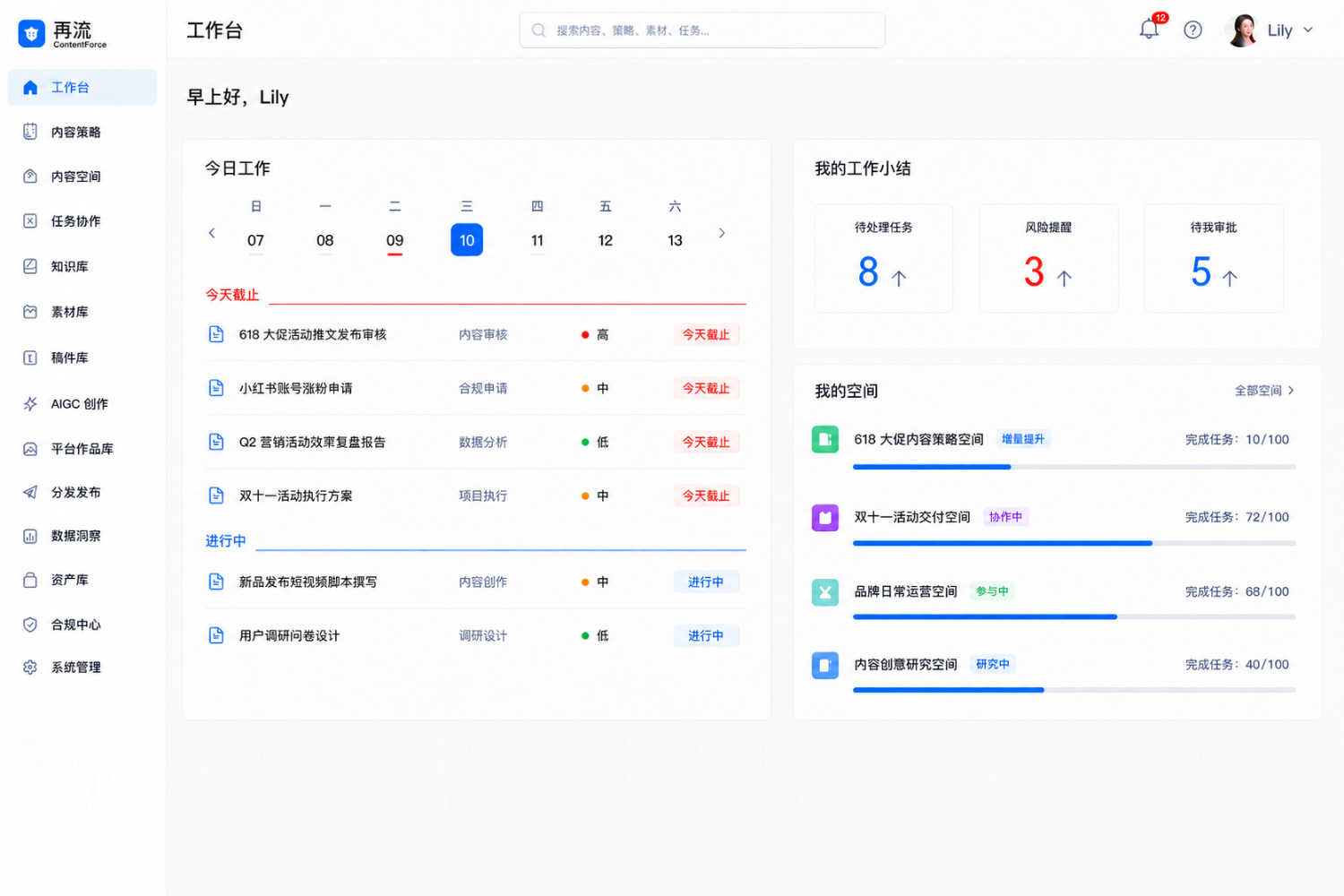Open task 双十一活动执行方案
This screenshot has height=896, width=1344.
[296, 495]
